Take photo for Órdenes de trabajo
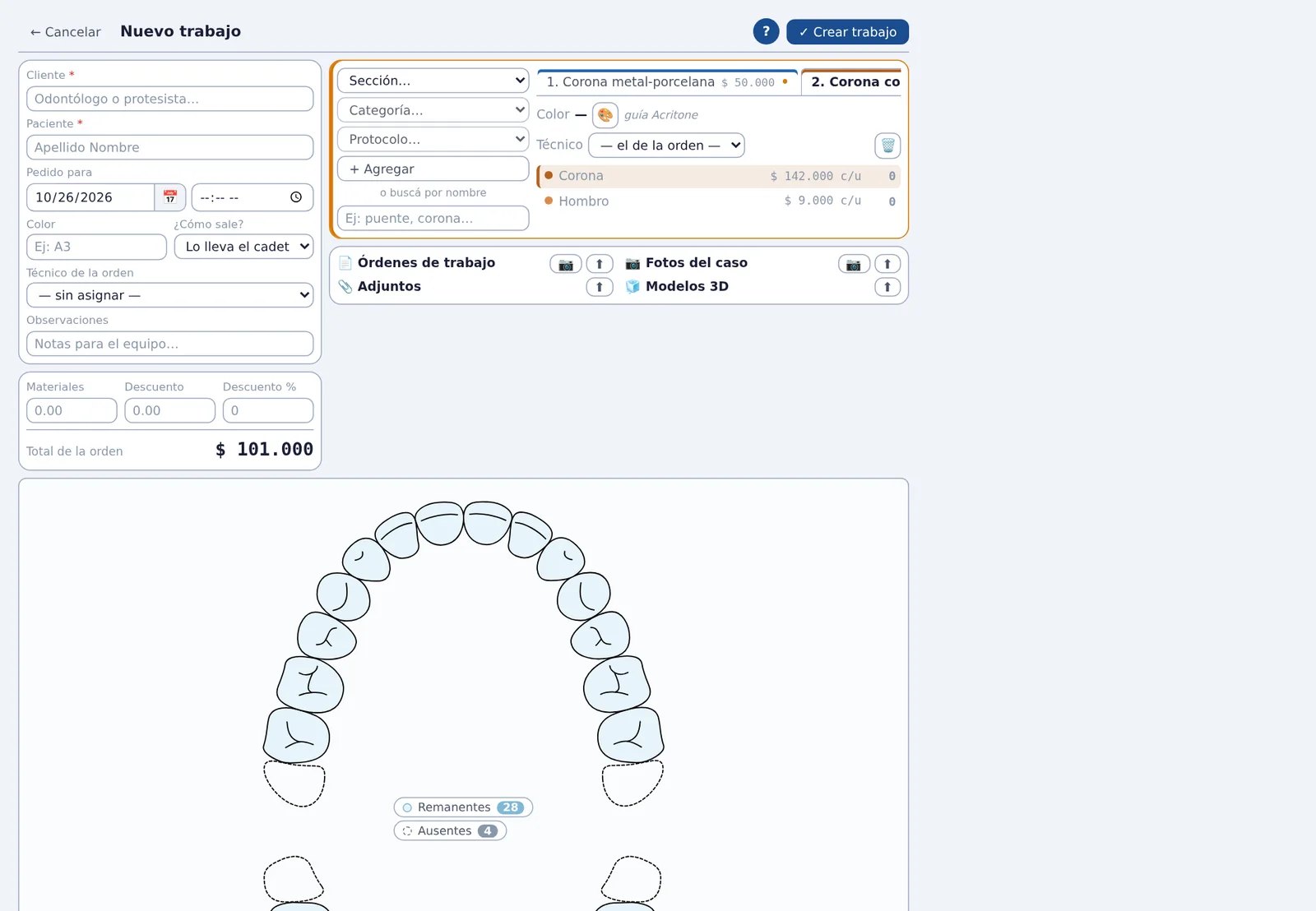 coord(566,264)
